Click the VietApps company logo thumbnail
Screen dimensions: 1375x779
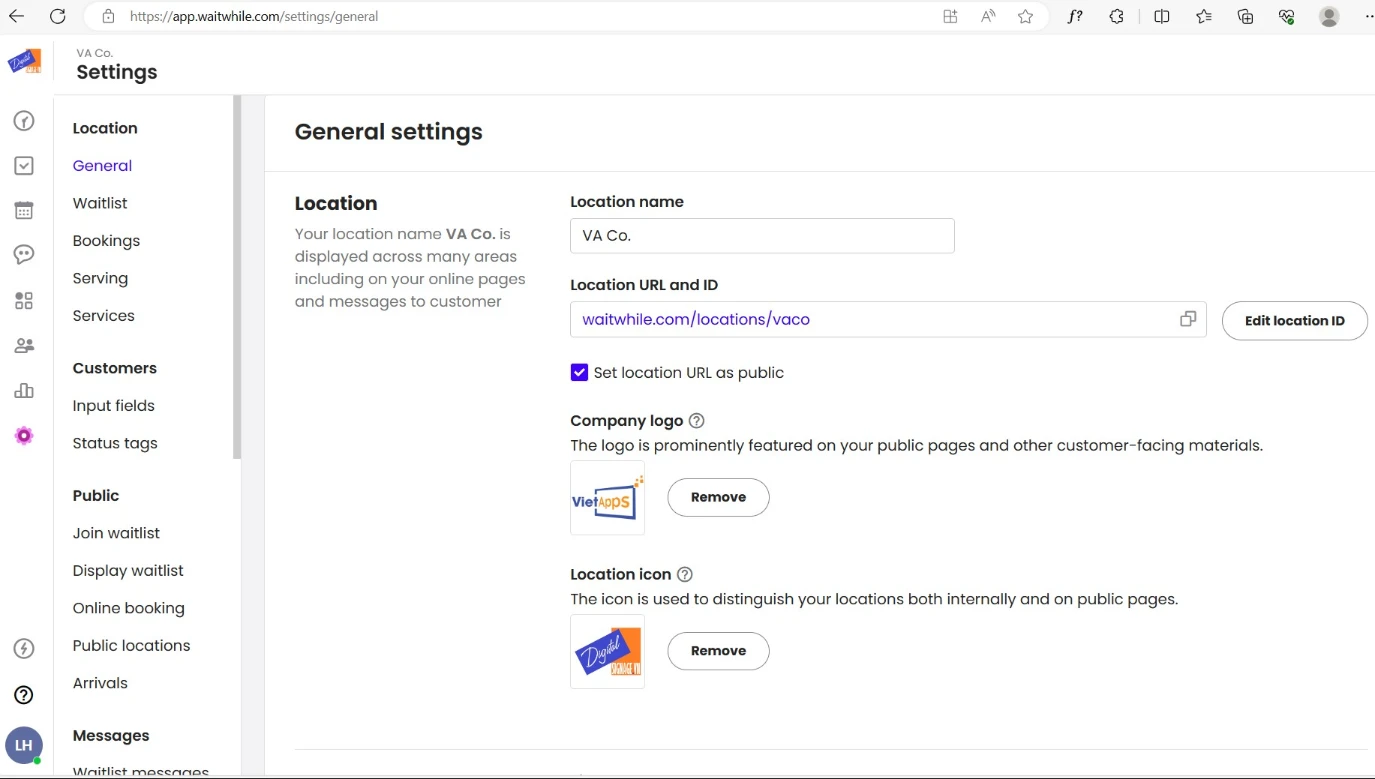point(607,497)
